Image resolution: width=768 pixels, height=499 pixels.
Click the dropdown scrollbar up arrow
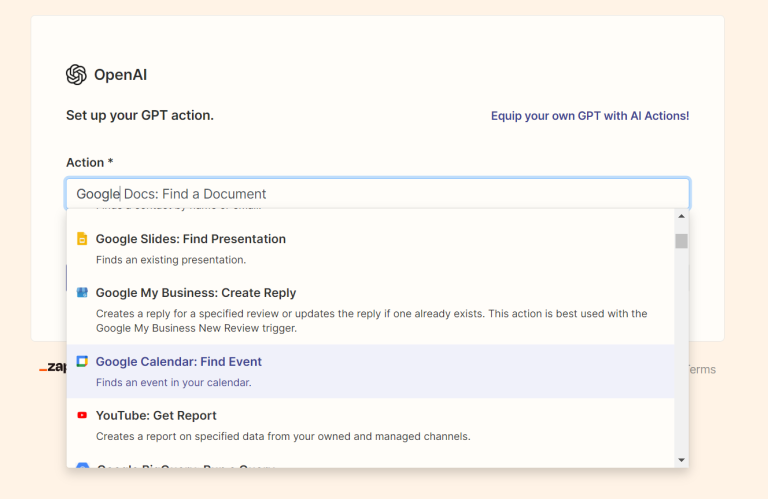[681, 216]
